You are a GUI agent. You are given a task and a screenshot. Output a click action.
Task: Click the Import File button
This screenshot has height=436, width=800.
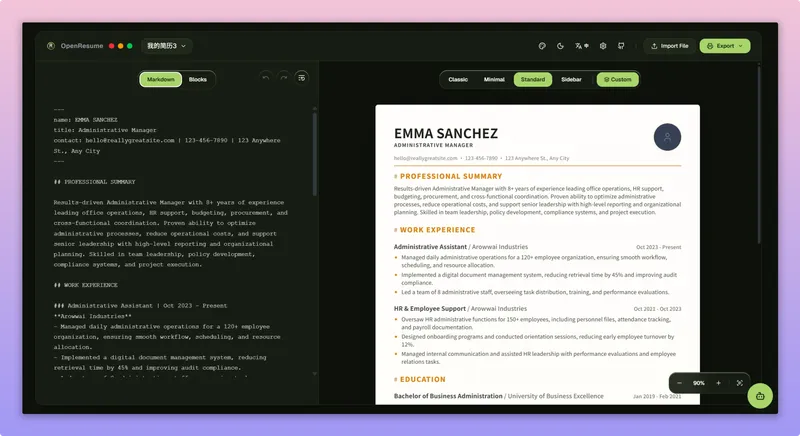[669, 46]
